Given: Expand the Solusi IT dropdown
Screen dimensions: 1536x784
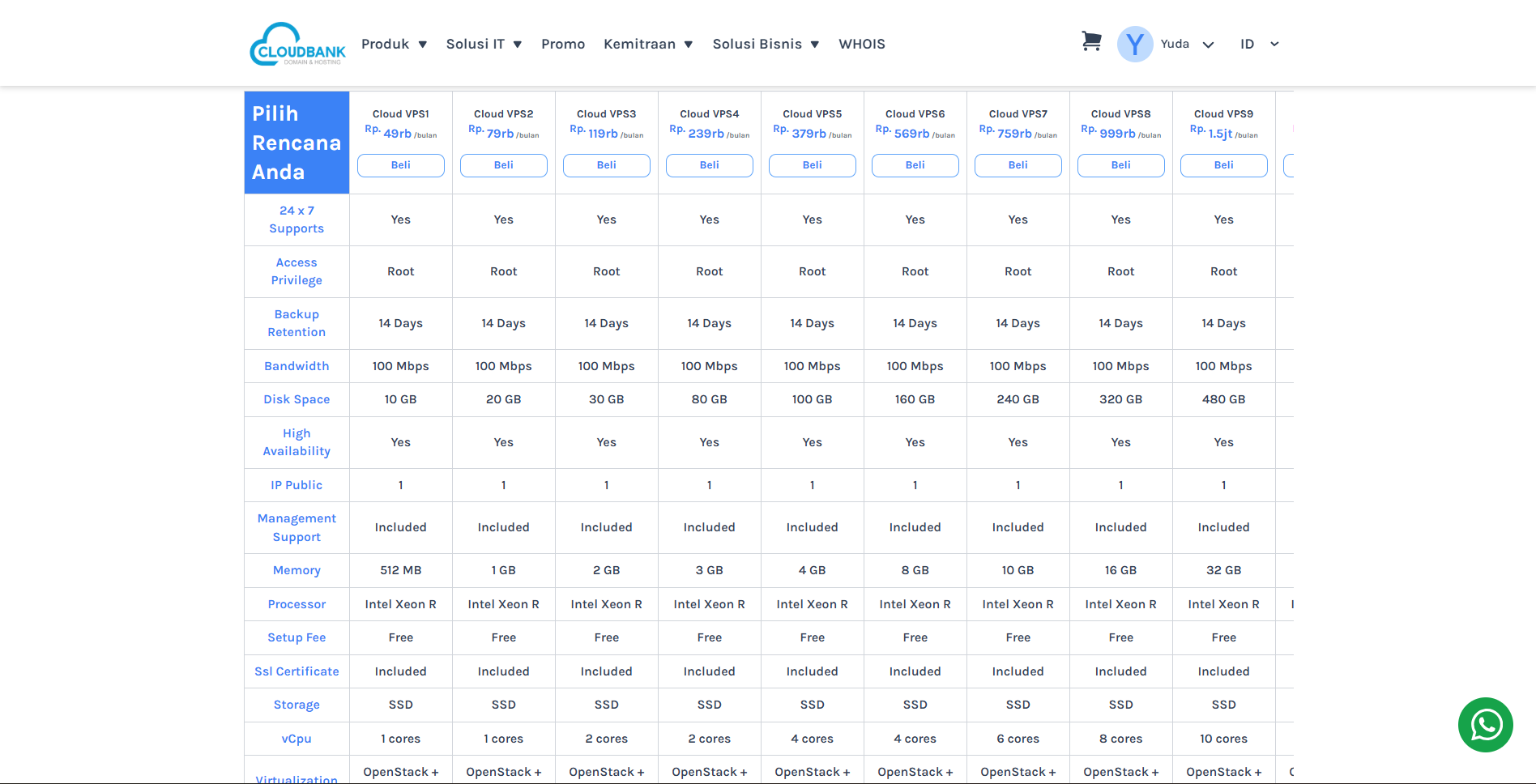Looking at the screenshot, I should (x=484, y=45).
